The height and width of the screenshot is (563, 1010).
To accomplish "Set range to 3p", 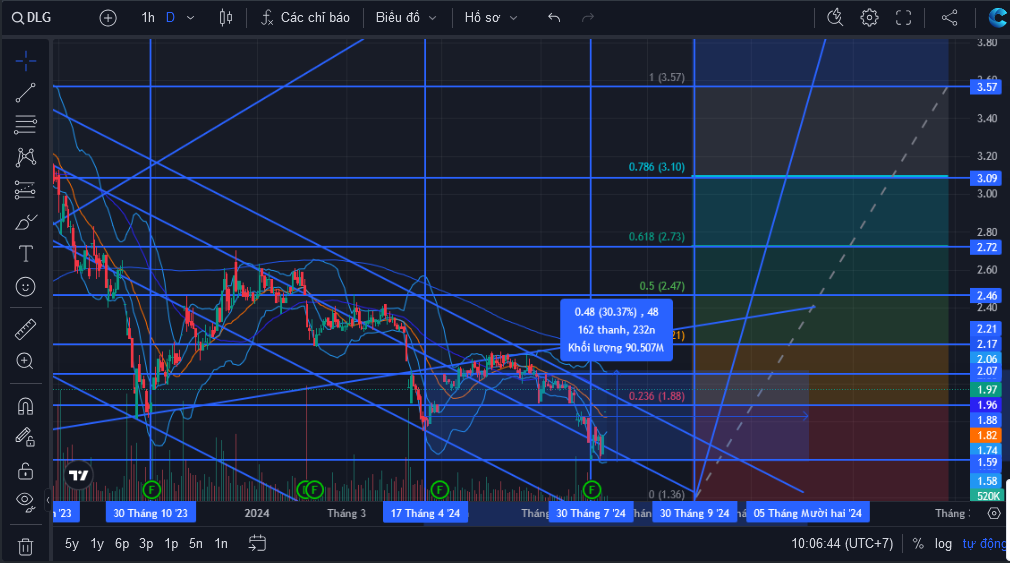I will [146, 544].
